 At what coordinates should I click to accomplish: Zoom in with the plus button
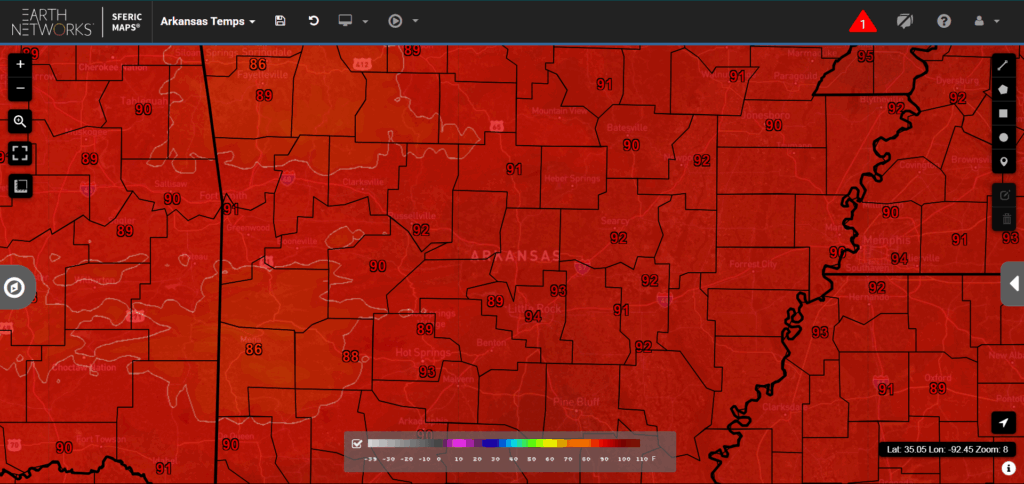(x=20, y=64)
